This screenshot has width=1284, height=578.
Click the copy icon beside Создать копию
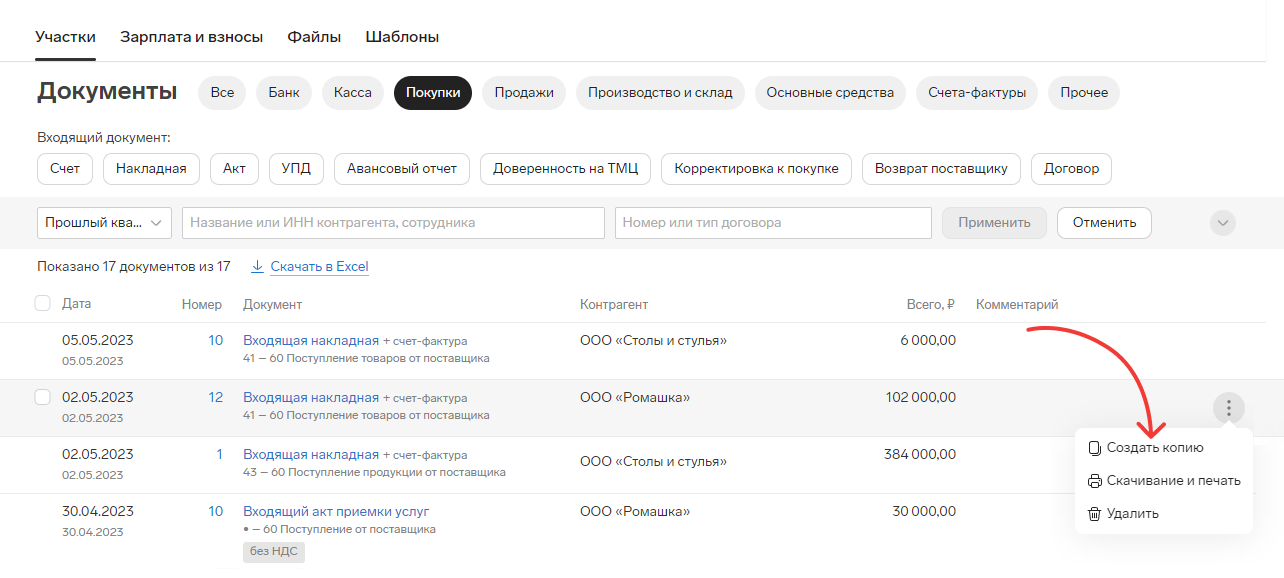tap(1094, 448)
